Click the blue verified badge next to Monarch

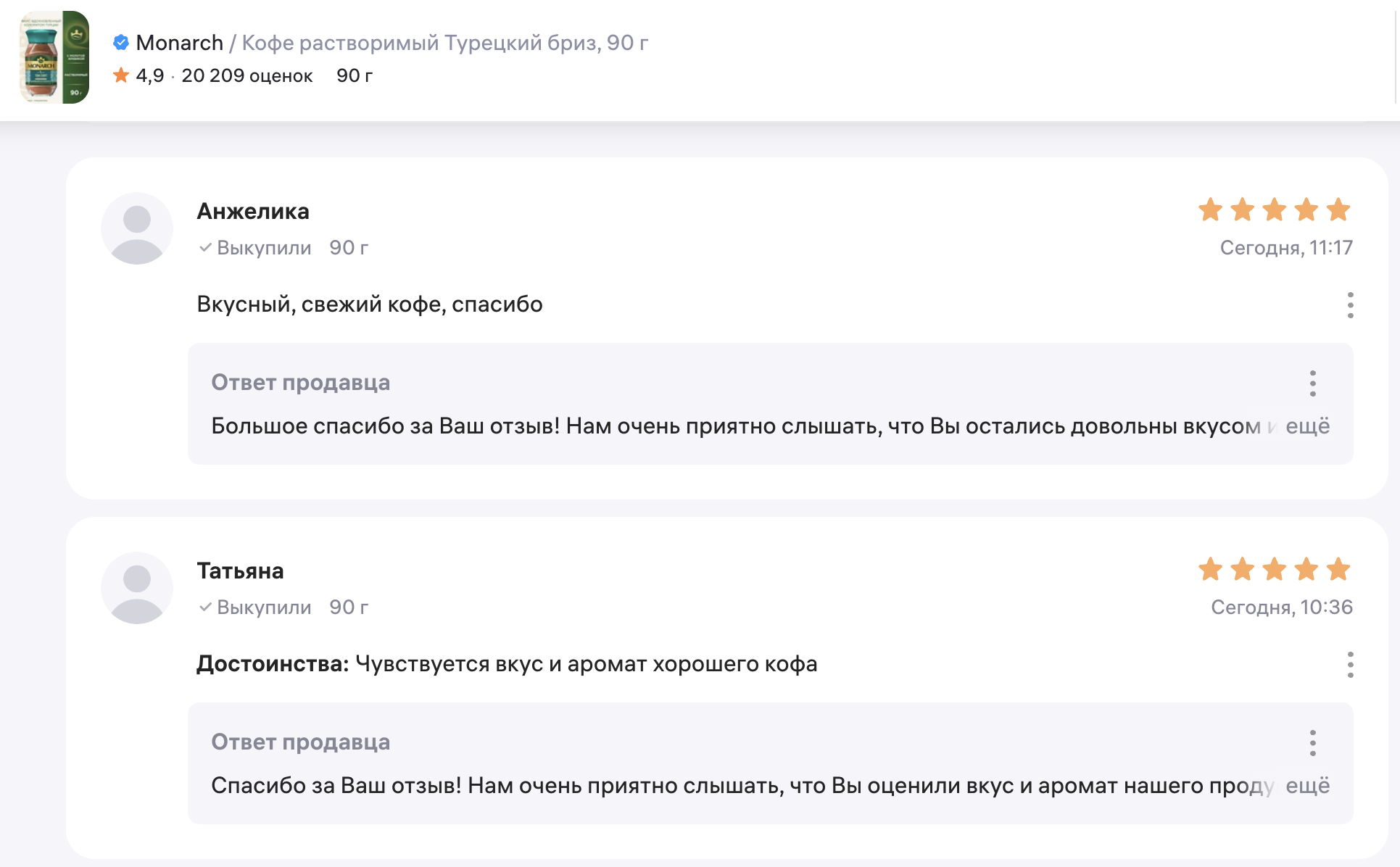coord(121,43)
